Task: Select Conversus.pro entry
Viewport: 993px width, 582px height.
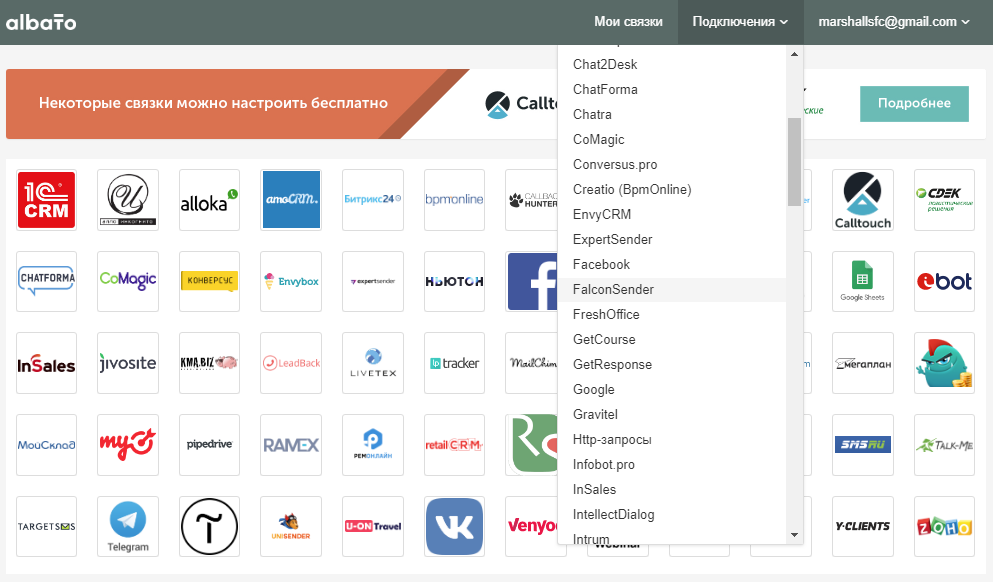Action: click(671, 165)
